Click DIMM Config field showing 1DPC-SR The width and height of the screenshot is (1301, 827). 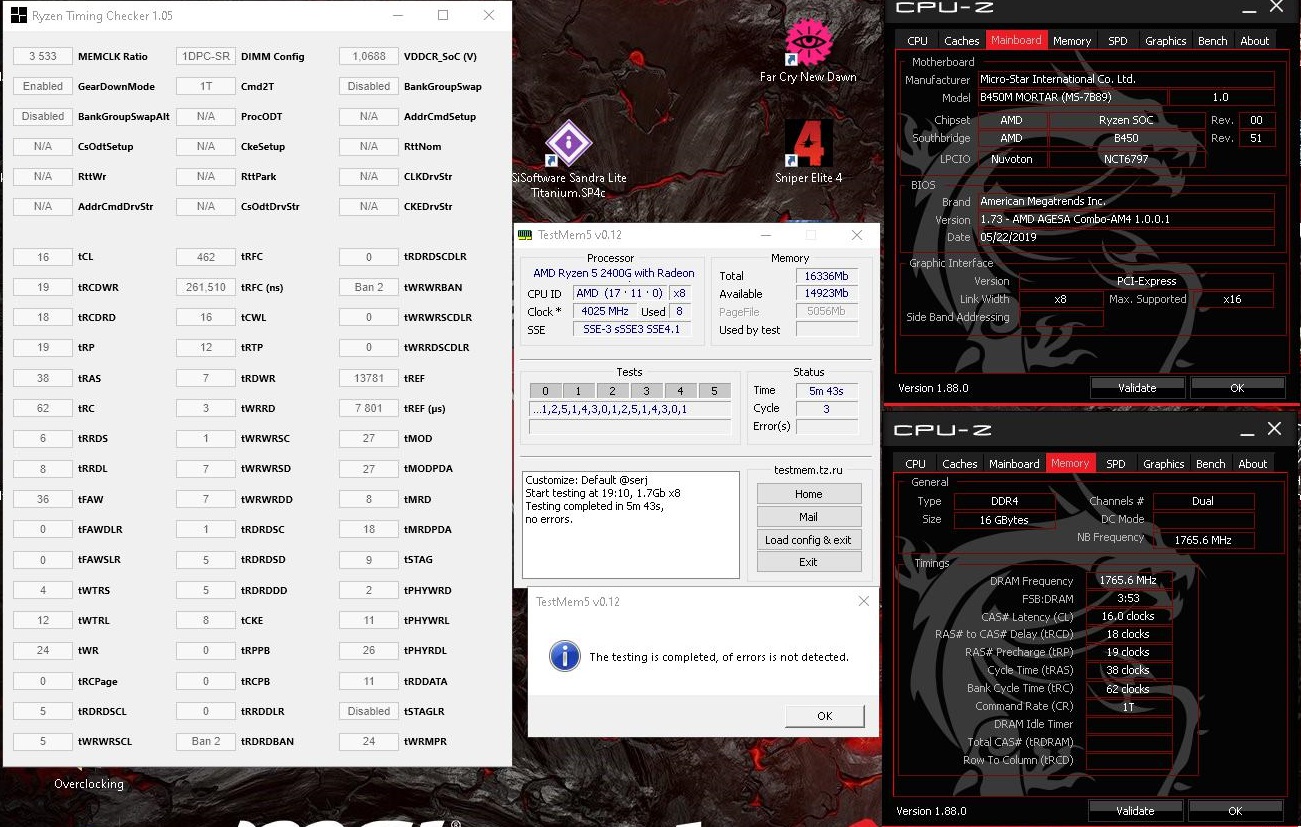tap(205, 57)
